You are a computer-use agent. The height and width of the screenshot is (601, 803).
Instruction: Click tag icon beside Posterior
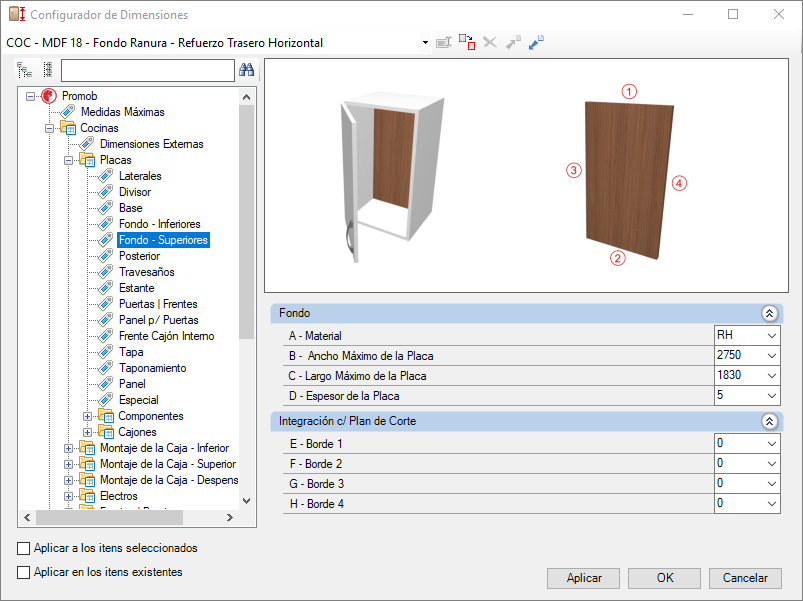coord(106,255)
